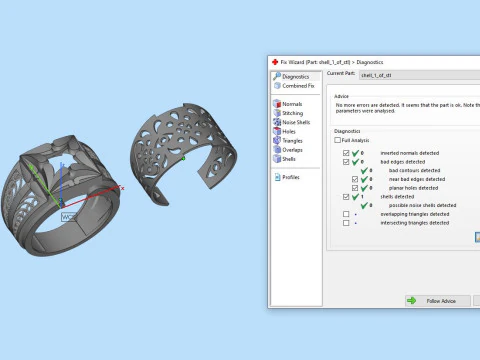Click the 'bad contours detected' text
480x360 pixels.
(414, 170)
